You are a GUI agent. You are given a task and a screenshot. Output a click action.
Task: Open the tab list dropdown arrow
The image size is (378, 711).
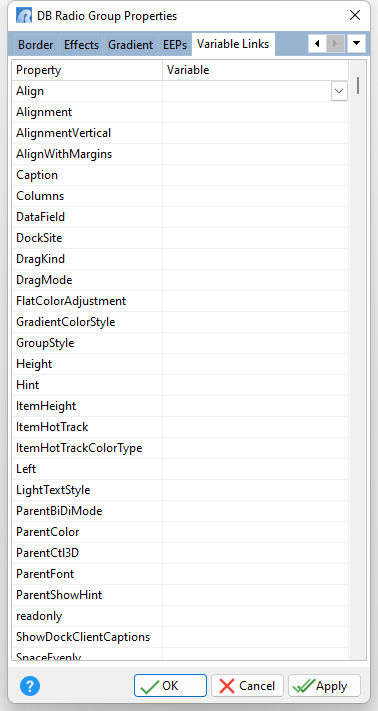coord(357,44)
